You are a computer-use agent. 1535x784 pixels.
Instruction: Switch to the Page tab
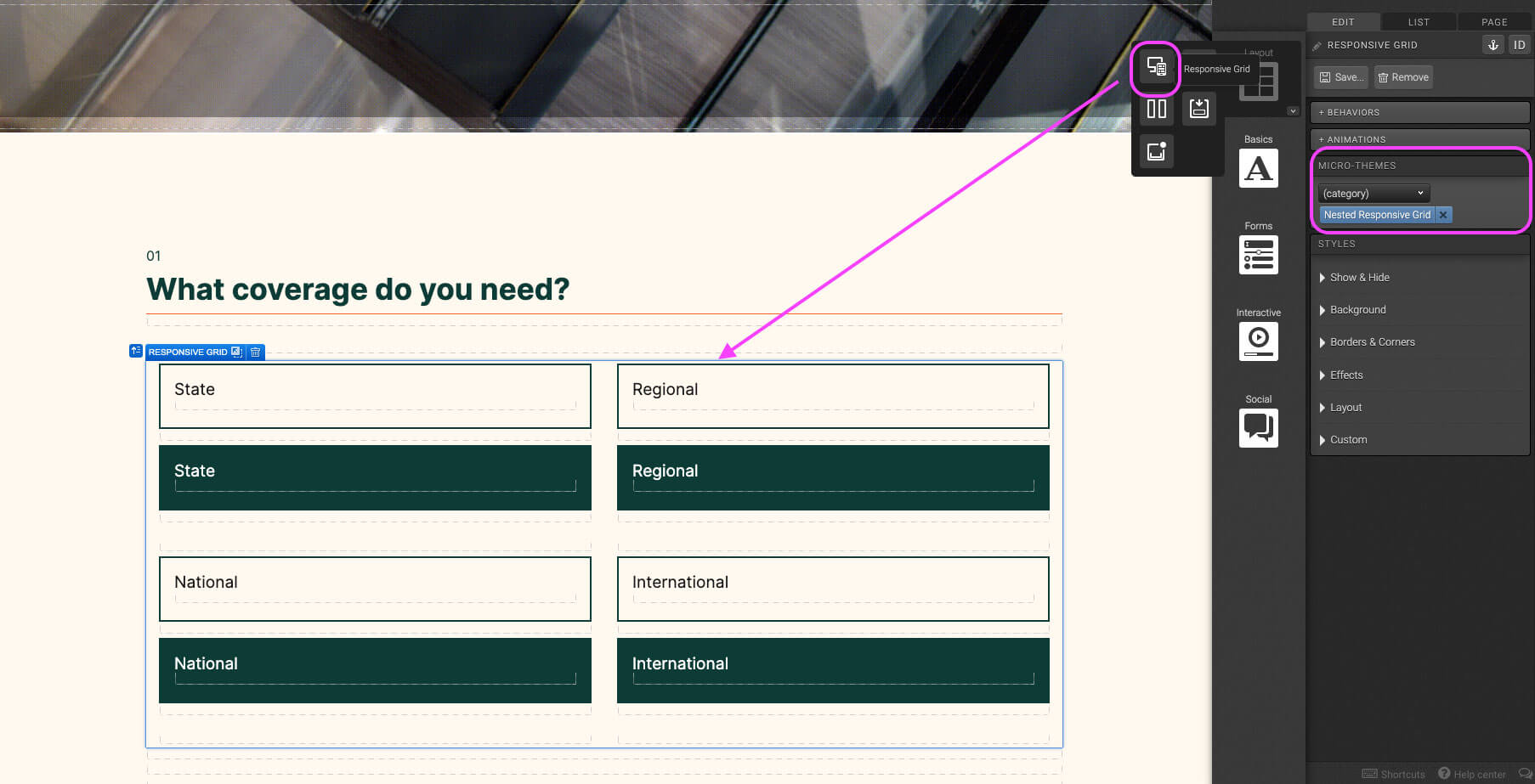[x=1494, y=22]
